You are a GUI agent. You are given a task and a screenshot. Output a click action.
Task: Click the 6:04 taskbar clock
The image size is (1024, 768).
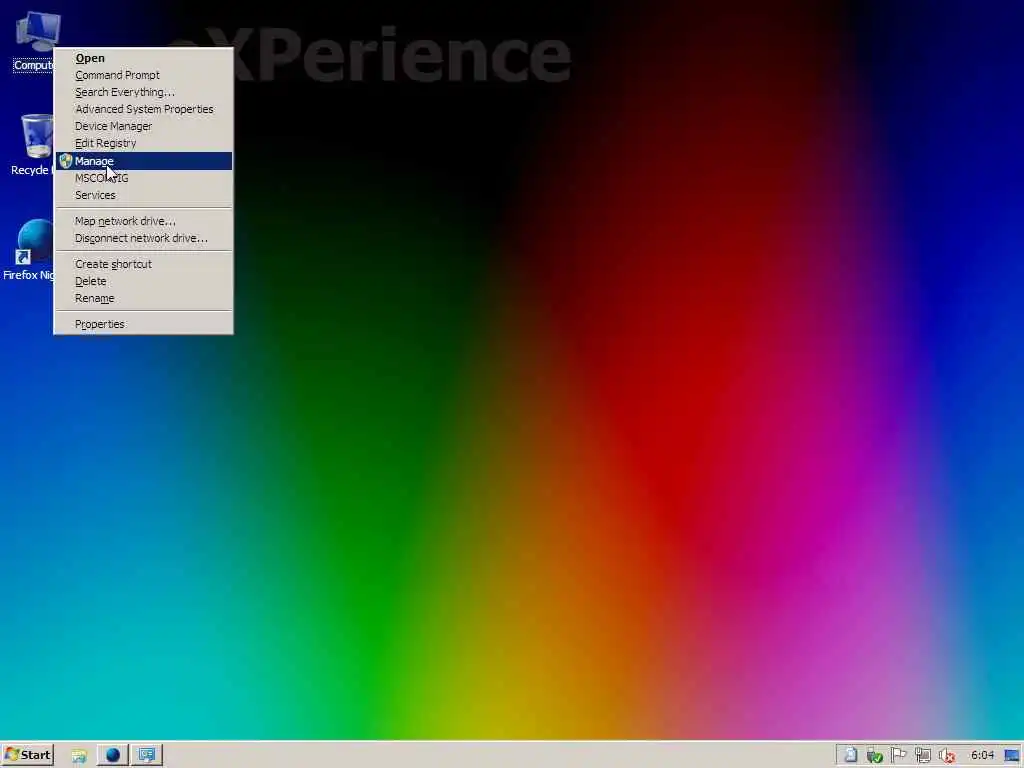(982, 756)
